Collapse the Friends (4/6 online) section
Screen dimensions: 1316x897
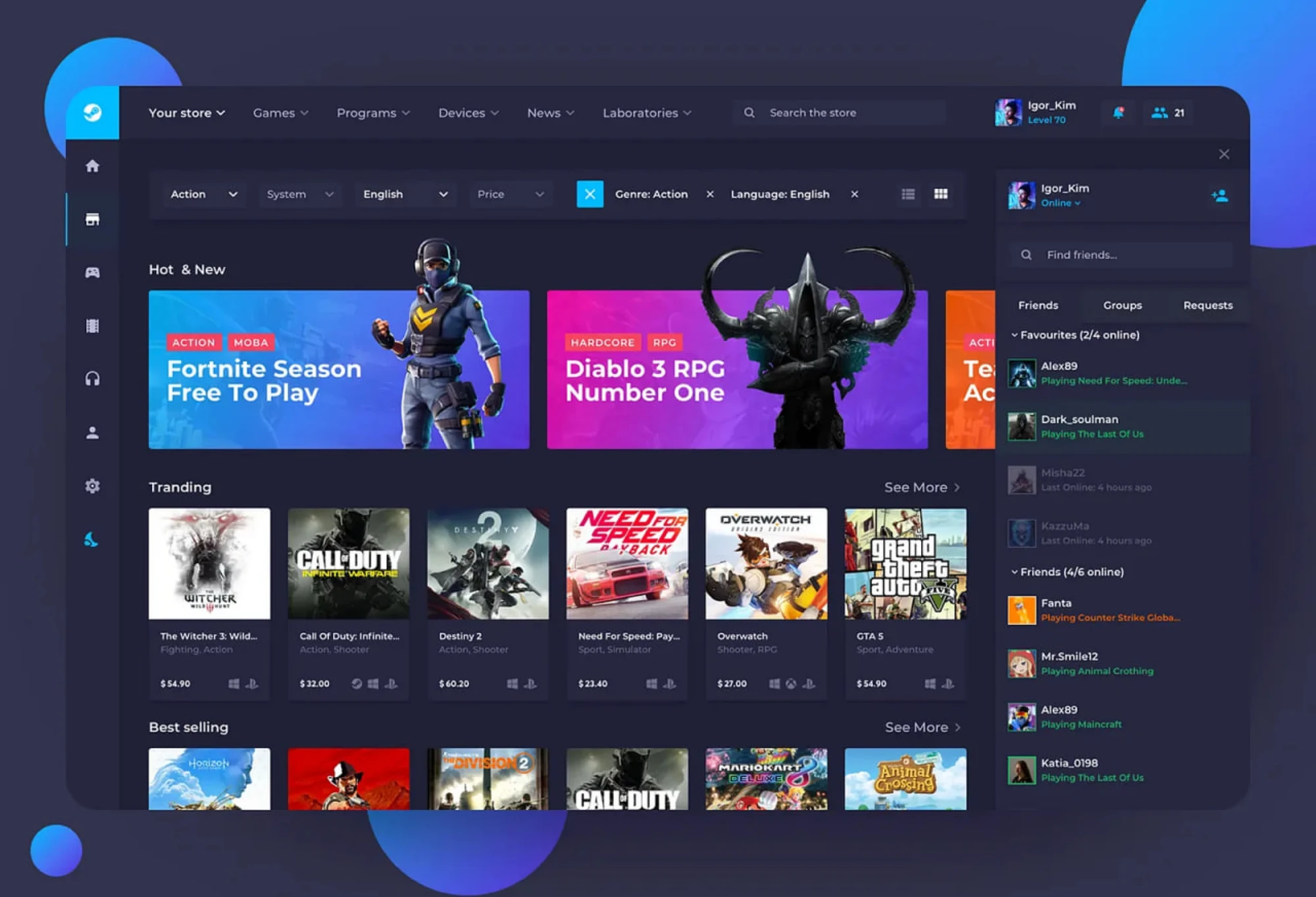[1067, 572]
